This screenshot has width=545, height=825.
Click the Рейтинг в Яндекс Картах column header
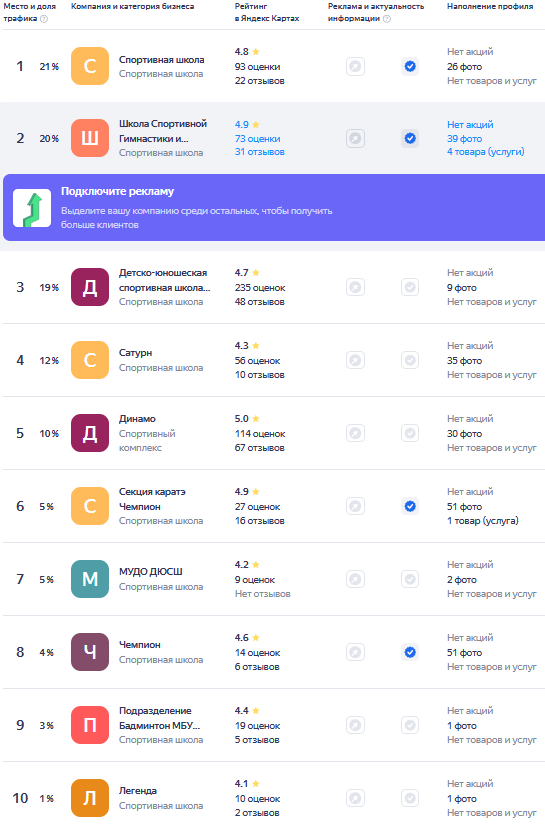pos(267,12)
